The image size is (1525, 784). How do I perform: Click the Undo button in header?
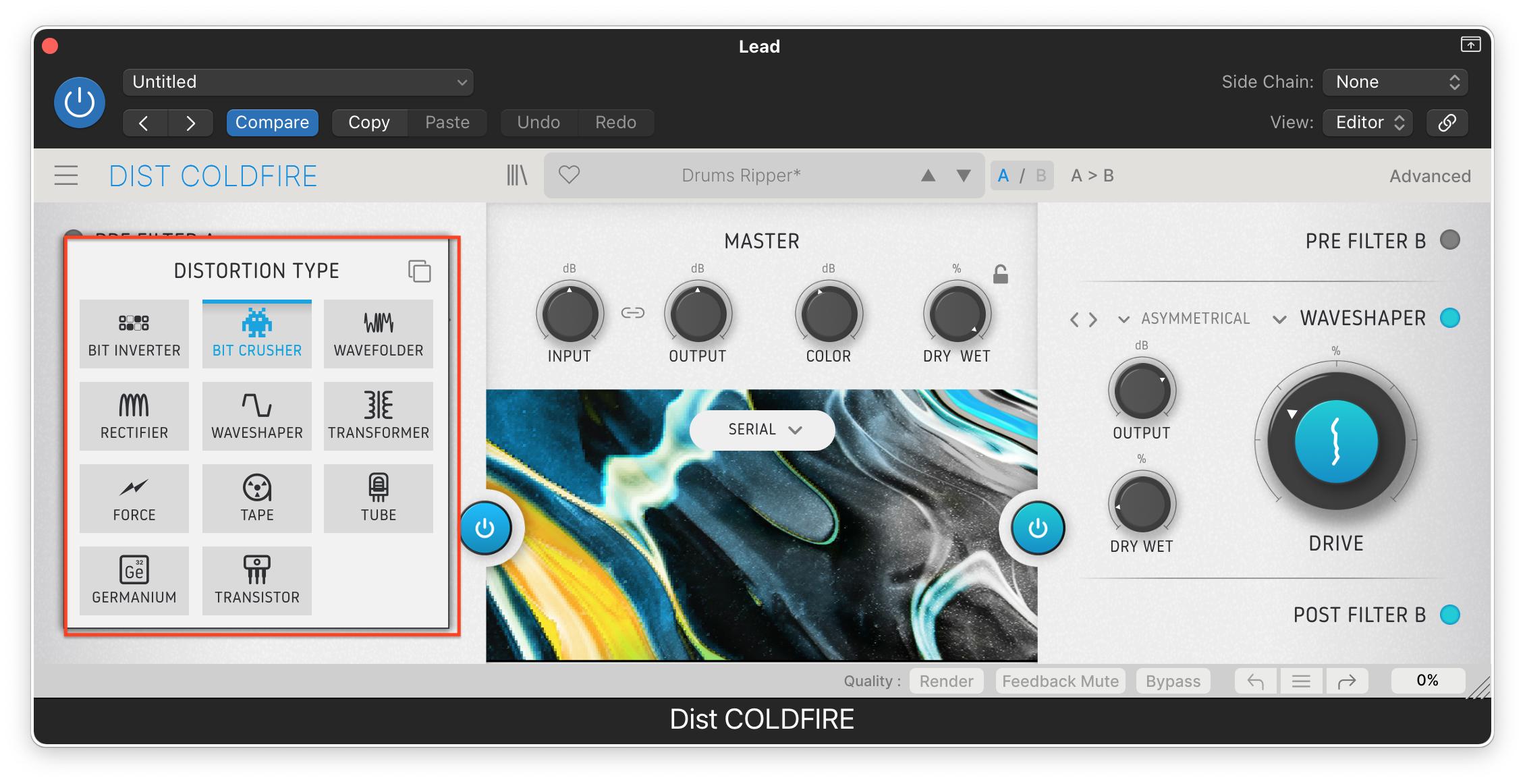pos(538,122)
